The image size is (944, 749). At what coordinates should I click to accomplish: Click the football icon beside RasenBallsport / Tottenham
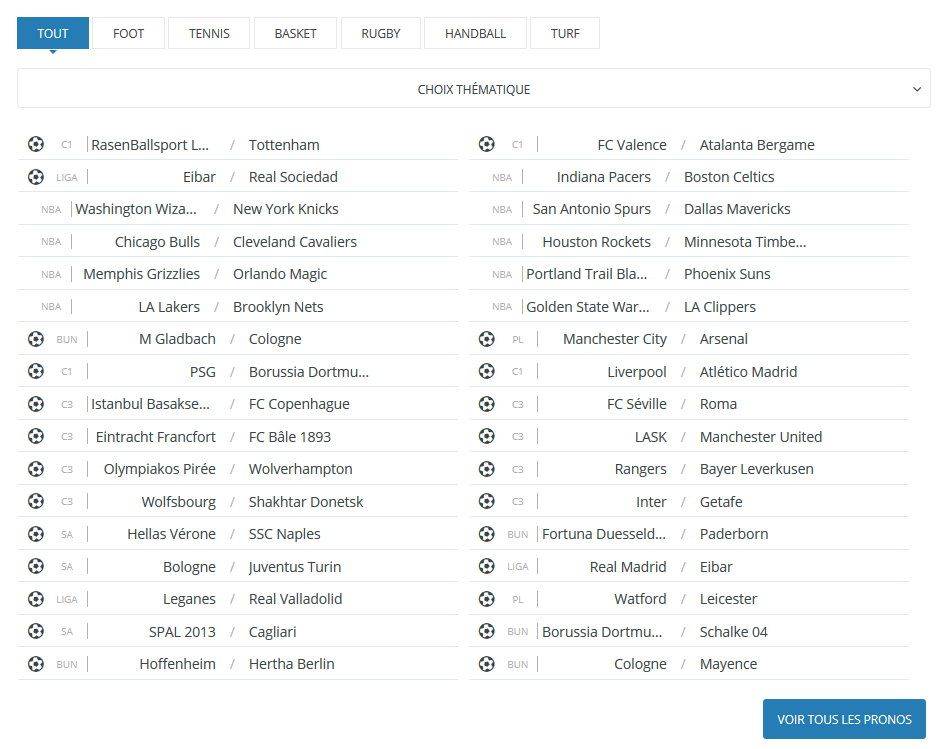pos(36,145)
